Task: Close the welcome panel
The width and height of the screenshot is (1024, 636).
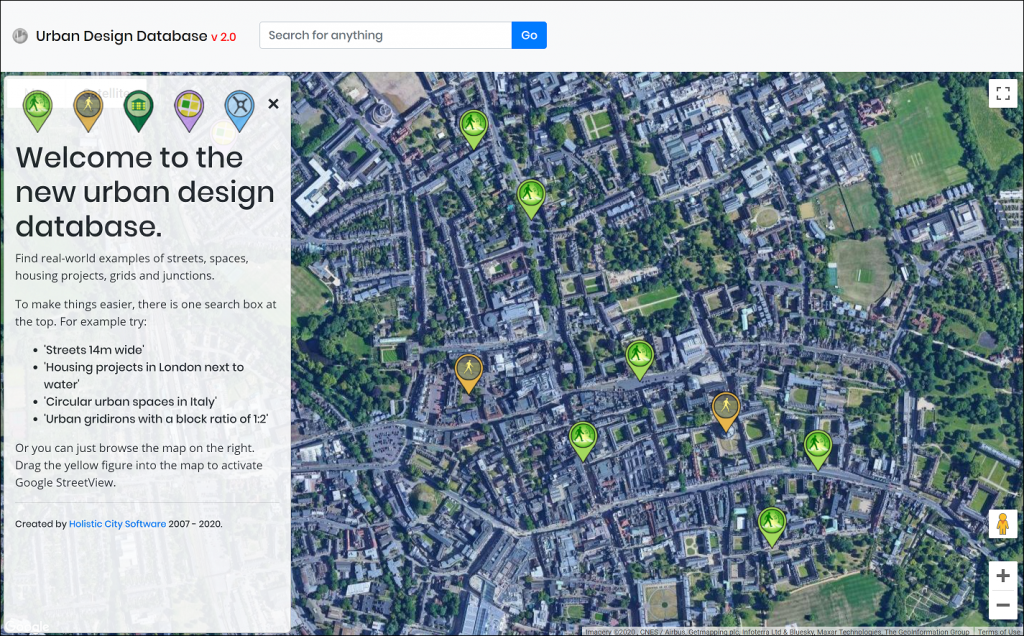Action: [273, 103]
